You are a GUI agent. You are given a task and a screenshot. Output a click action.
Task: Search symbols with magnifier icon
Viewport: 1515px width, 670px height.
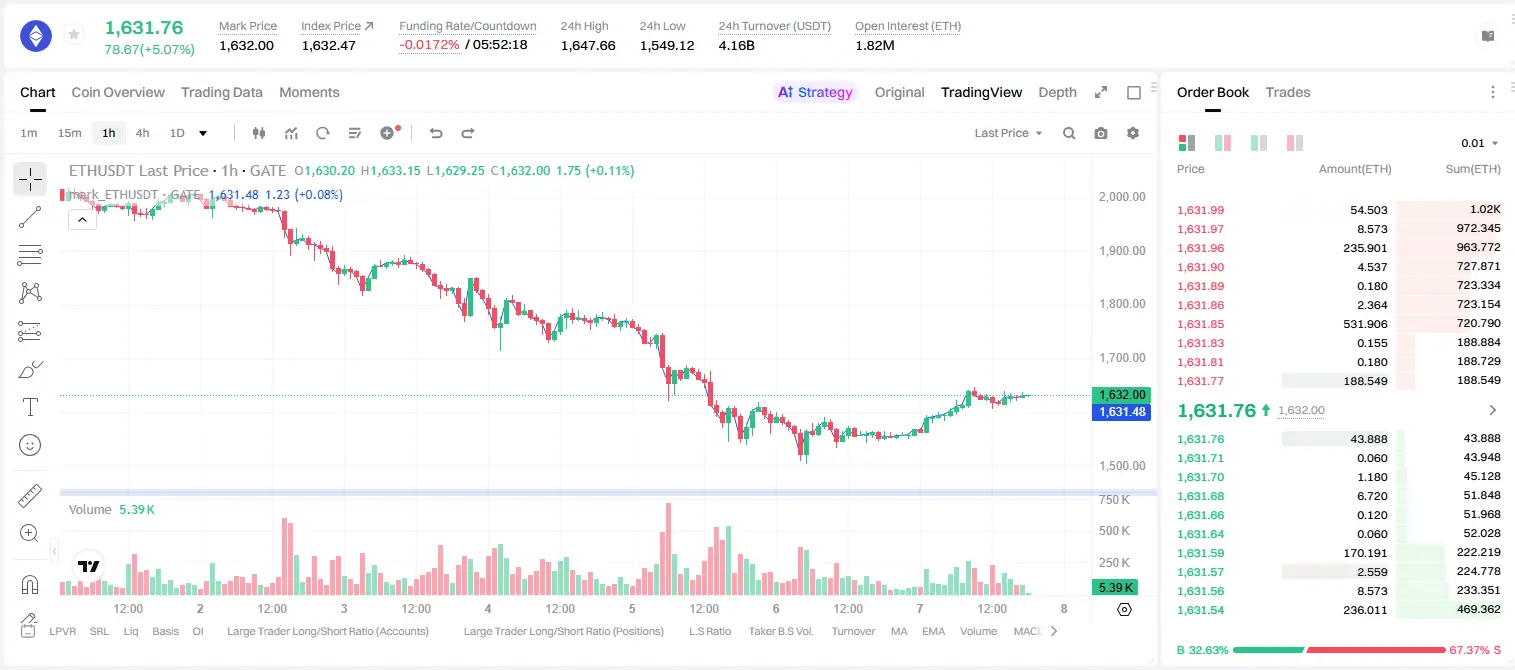tap(1069, 133)
